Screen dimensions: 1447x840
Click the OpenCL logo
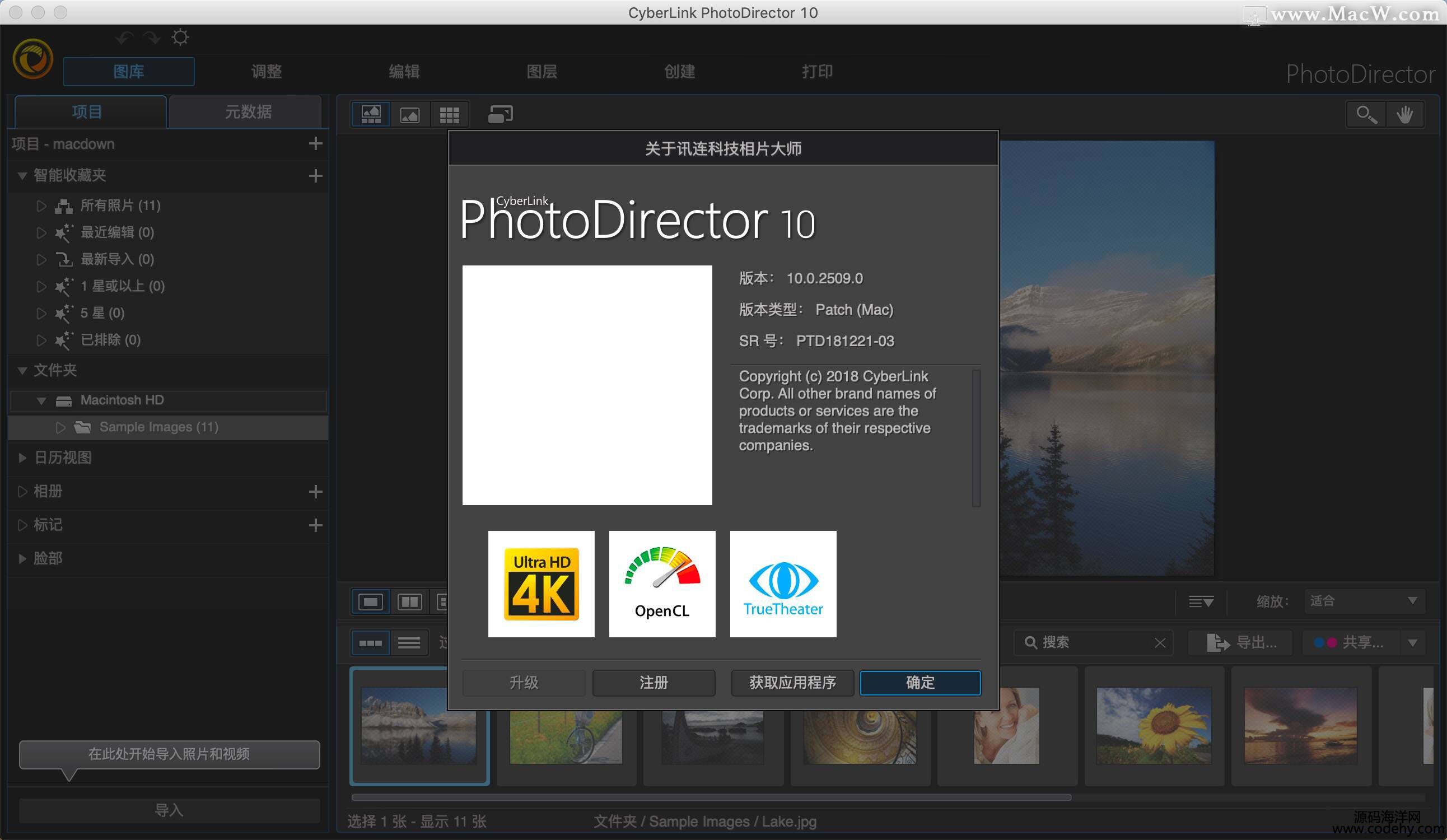pos(662,584)
